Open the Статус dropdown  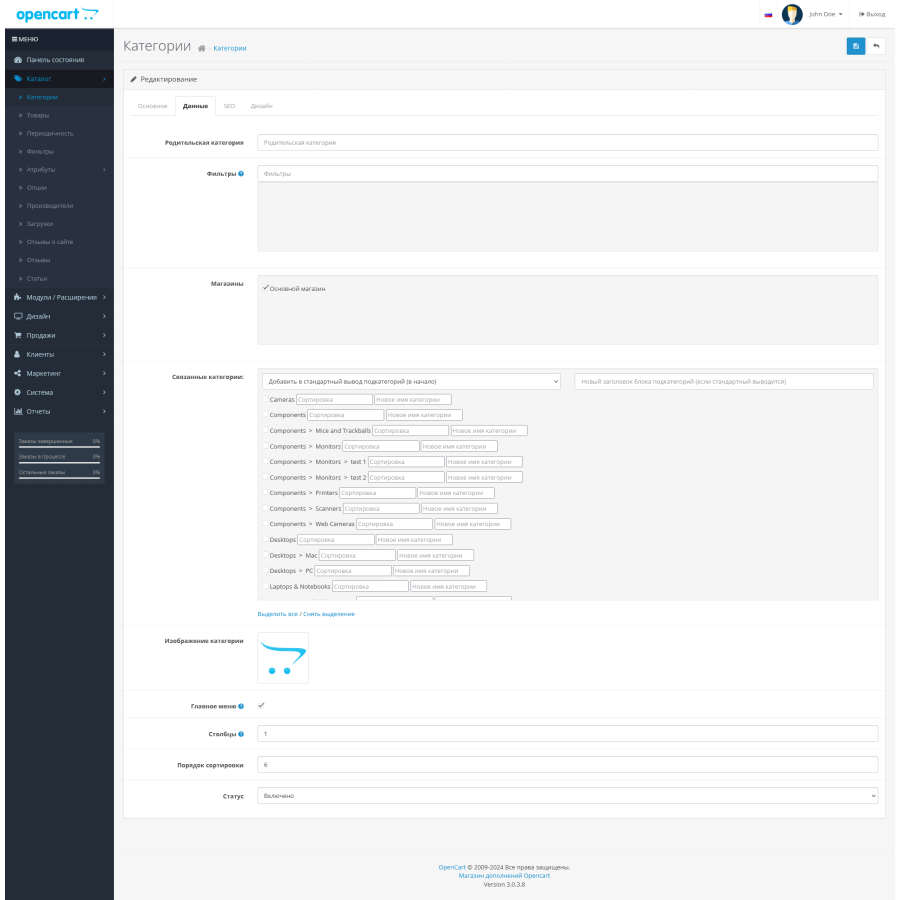pyautogui.click(x=568, y=796)
